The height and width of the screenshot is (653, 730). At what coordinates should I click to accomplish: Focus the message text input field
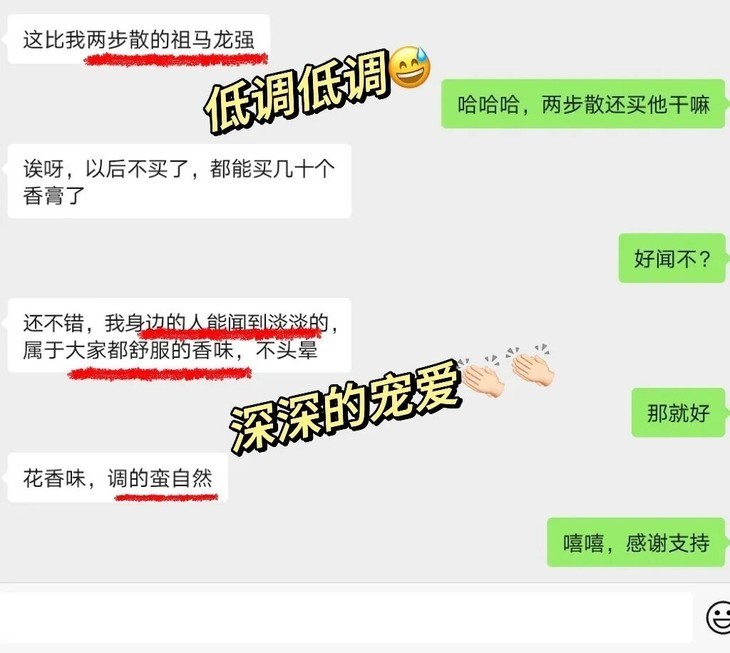tap(345, 618)
